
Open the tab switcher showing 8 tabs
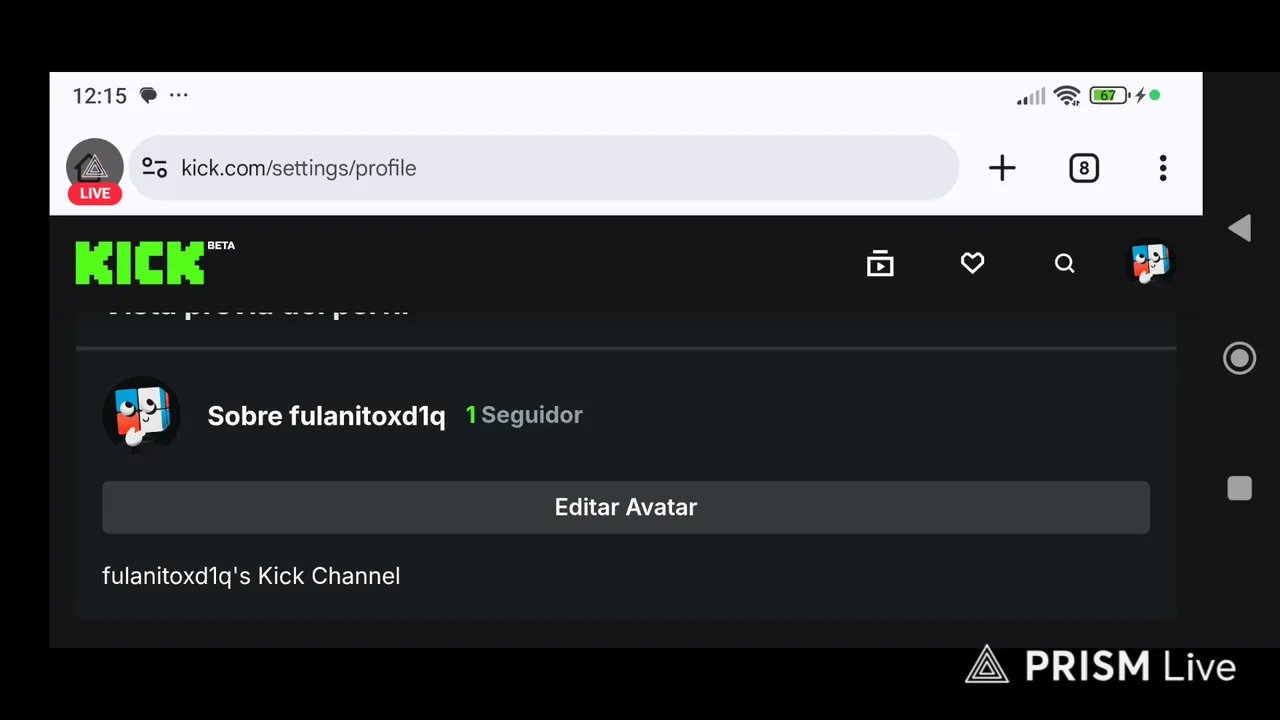(1084, 168)
